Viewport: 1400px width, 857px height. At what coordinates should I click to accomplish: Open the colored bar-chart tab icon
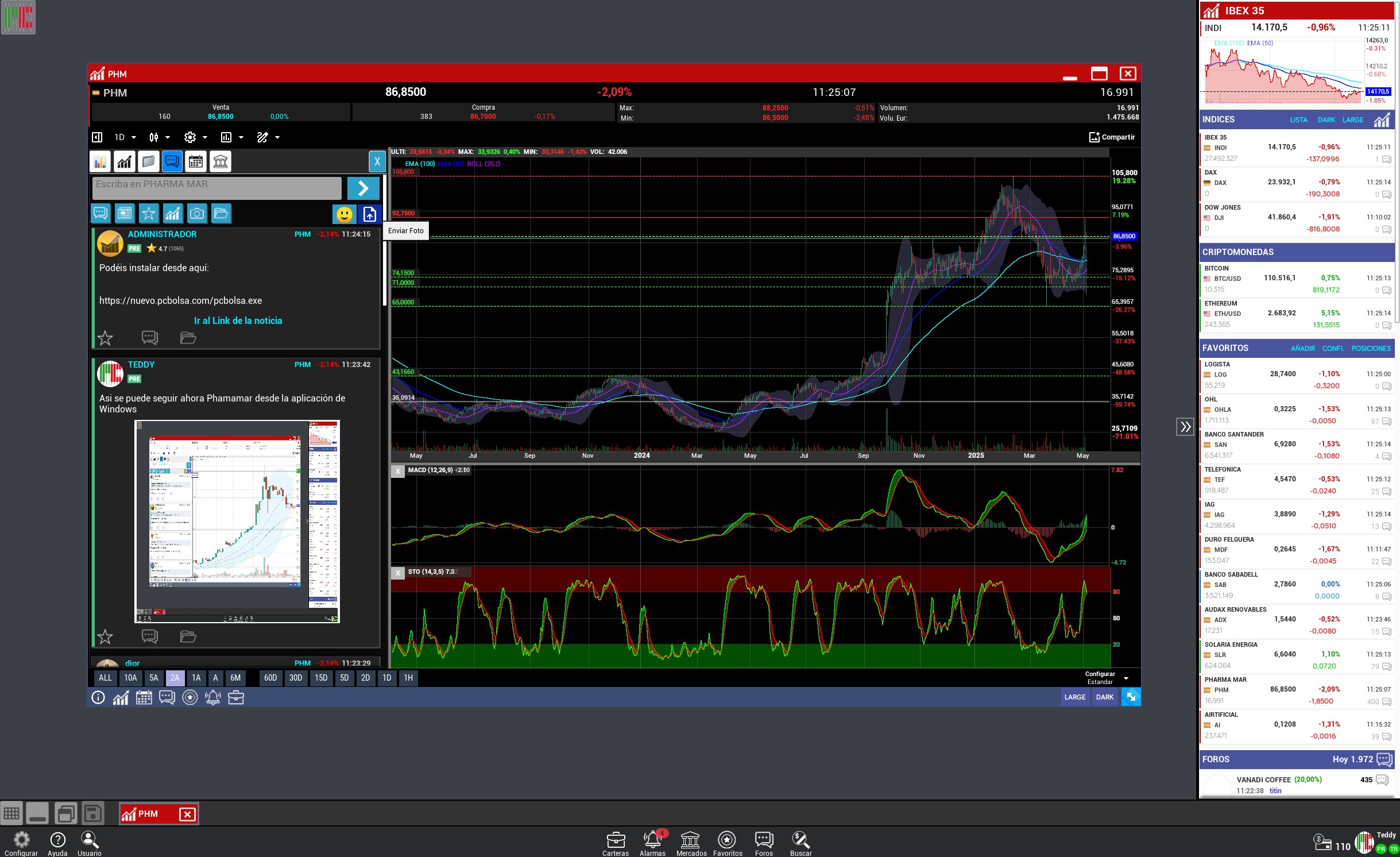tap(100, 162)
